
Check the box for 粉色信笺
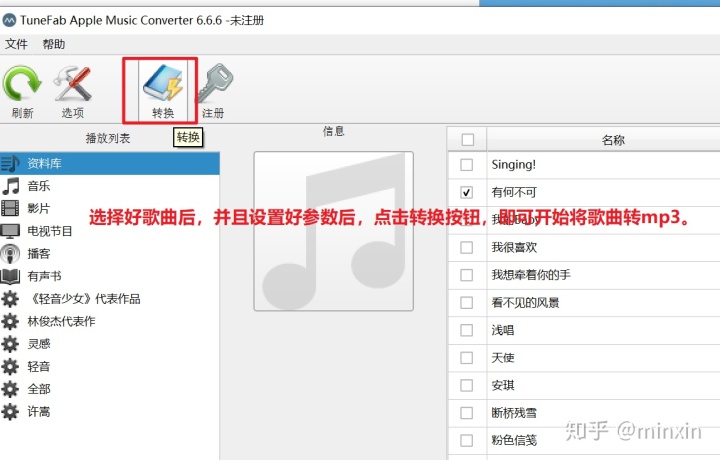pos(467,440)
